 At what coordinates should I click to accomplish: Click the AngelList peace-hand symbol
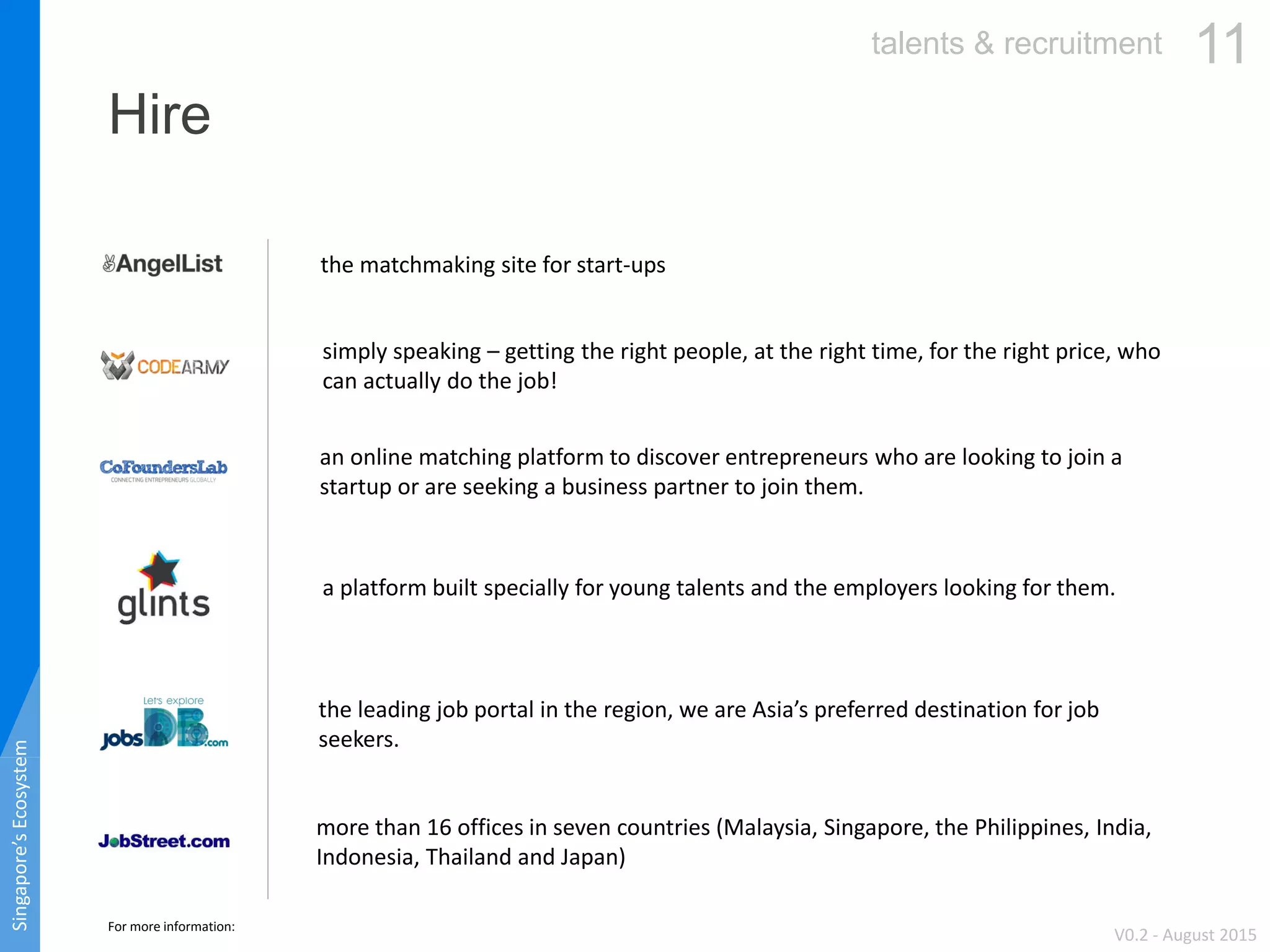tap(109, 264)
